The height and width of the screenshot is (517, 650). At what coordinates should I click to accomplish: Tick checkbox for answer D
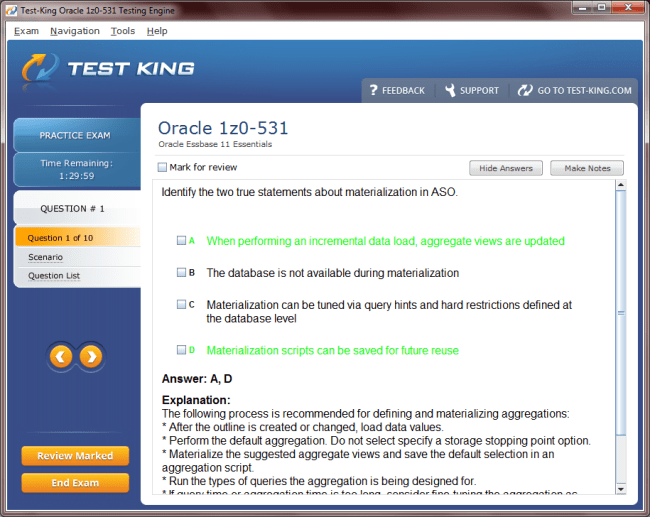pyautogui.click(x=181, y=350)
